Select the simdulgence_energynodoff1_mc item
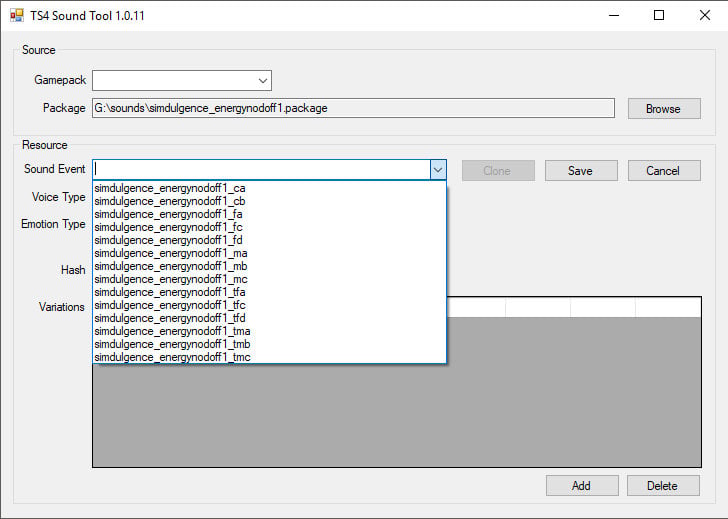Screen dimensions: 728x519 click(269, 279)
